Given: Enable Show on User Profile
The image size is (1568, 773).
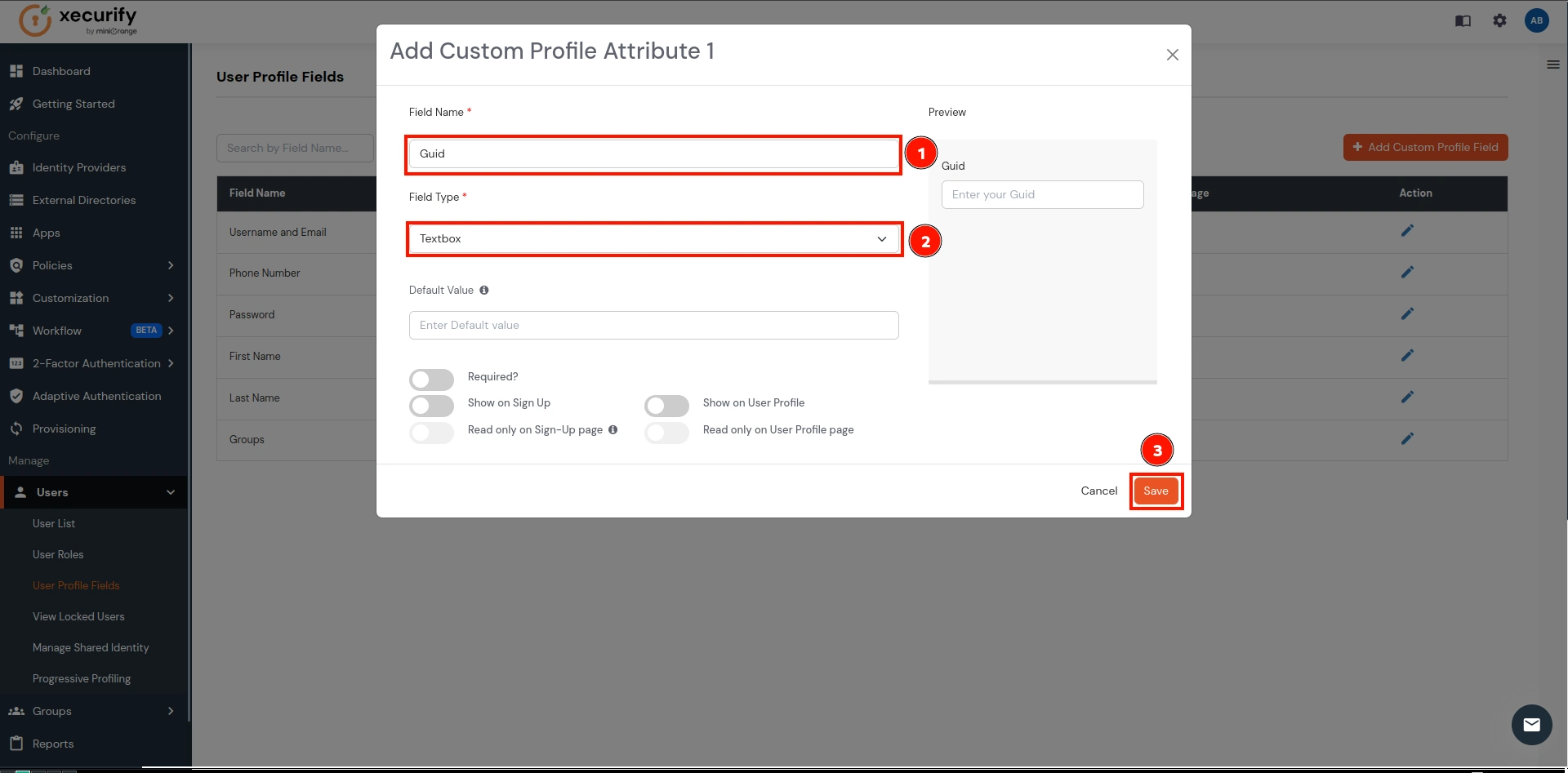Looking at the screenshot, I should (x=666, y=406).
